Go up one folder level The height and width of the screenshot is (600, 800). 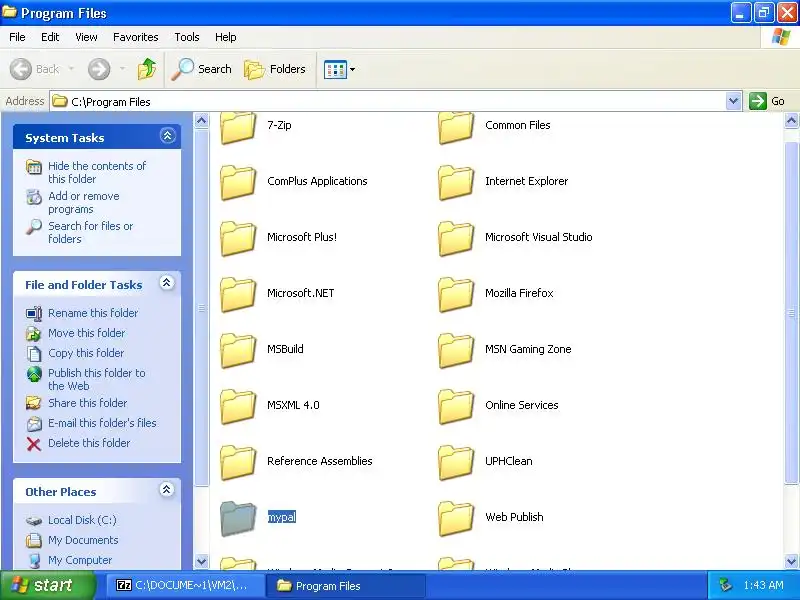pos(147,69)
